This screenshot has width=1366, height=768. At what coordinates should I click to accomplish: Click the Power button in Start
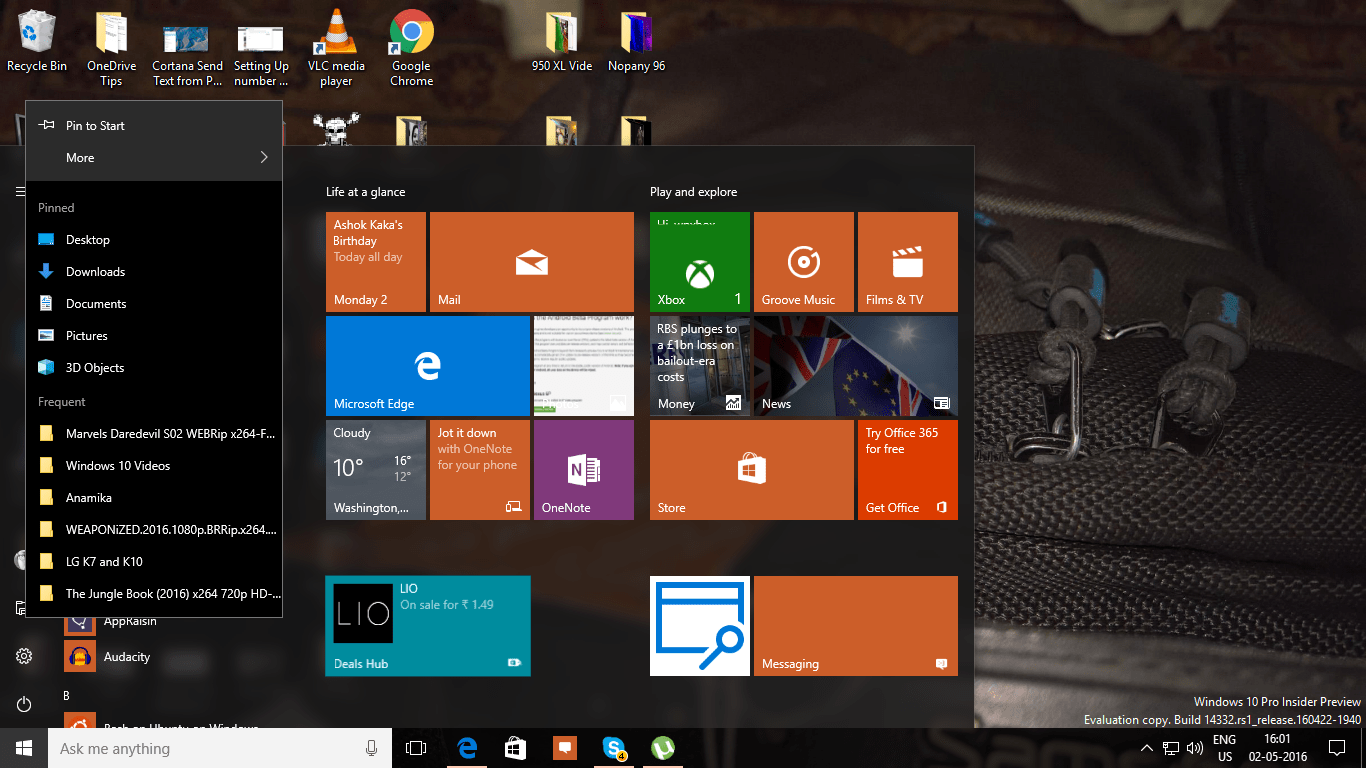coord(24,704)
